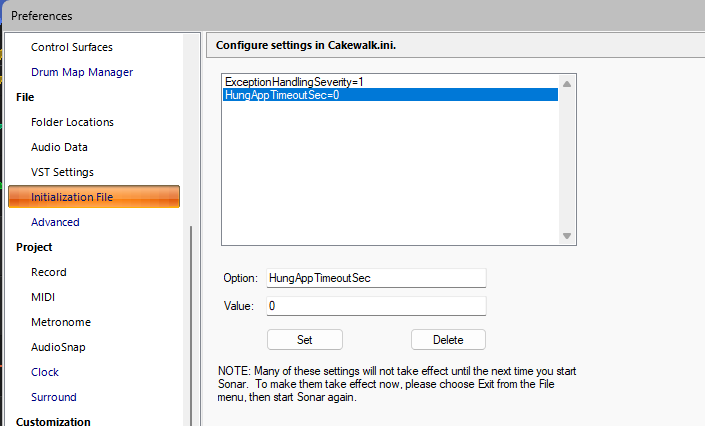Open Audio Data settings
705x426 pixels.
59,147
